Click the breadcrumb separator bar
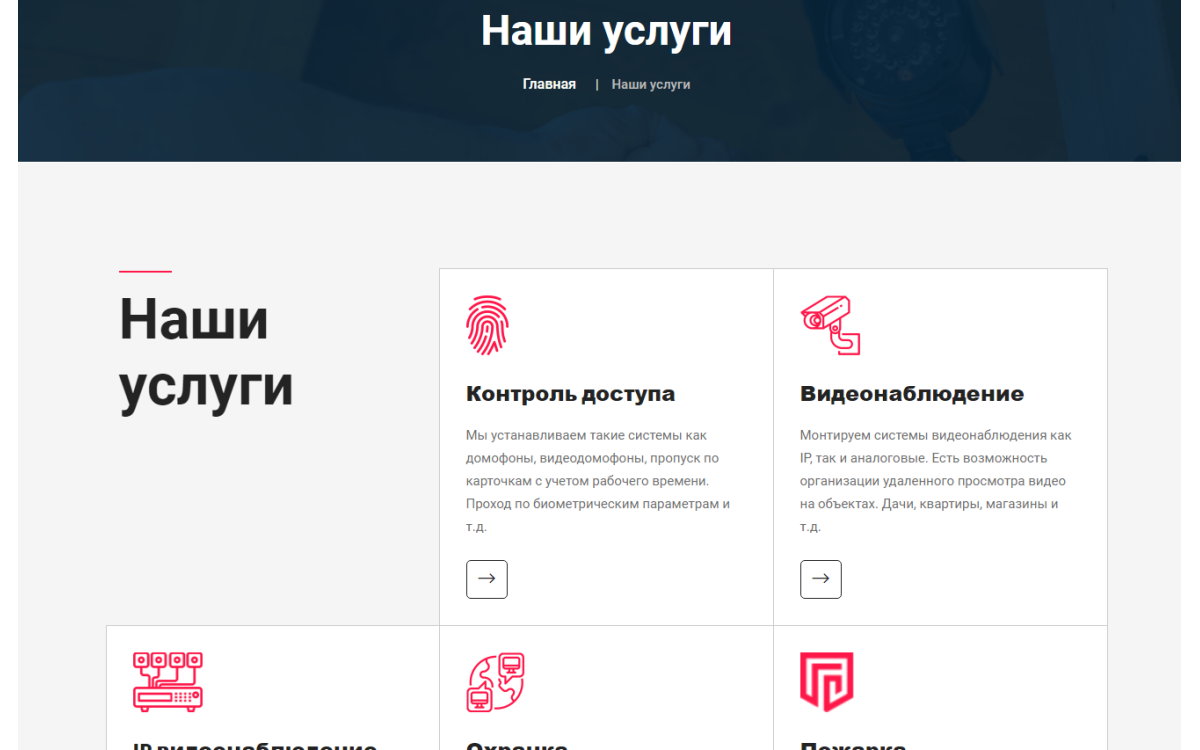Screen dimensions: 1200x750 (x=597, y=84)
